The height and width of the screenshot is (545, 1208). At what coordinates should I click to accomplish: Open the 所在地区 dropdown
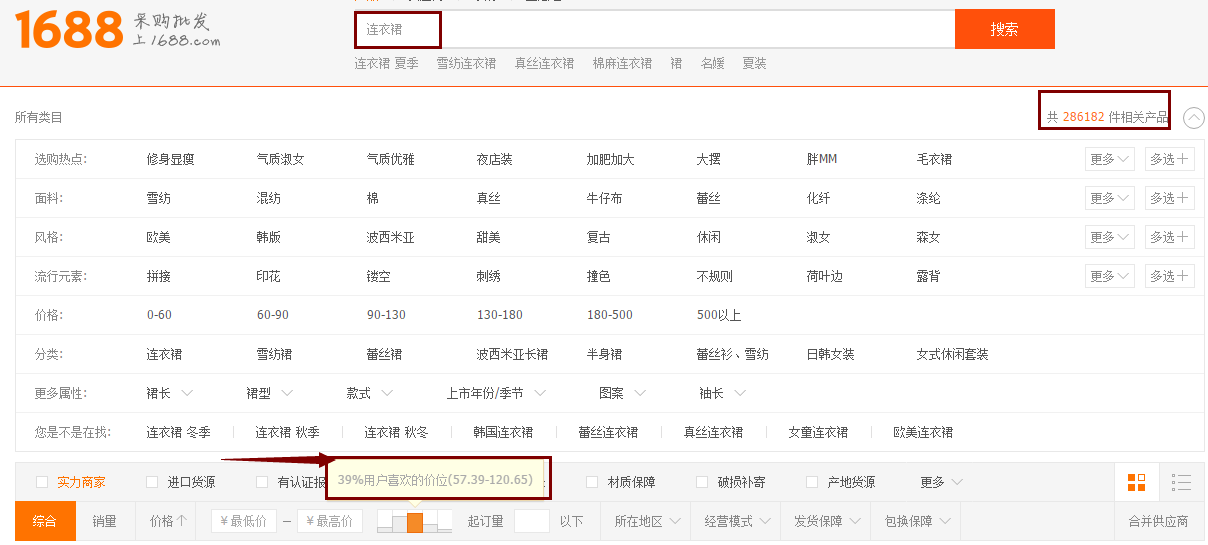pos(647,521)
